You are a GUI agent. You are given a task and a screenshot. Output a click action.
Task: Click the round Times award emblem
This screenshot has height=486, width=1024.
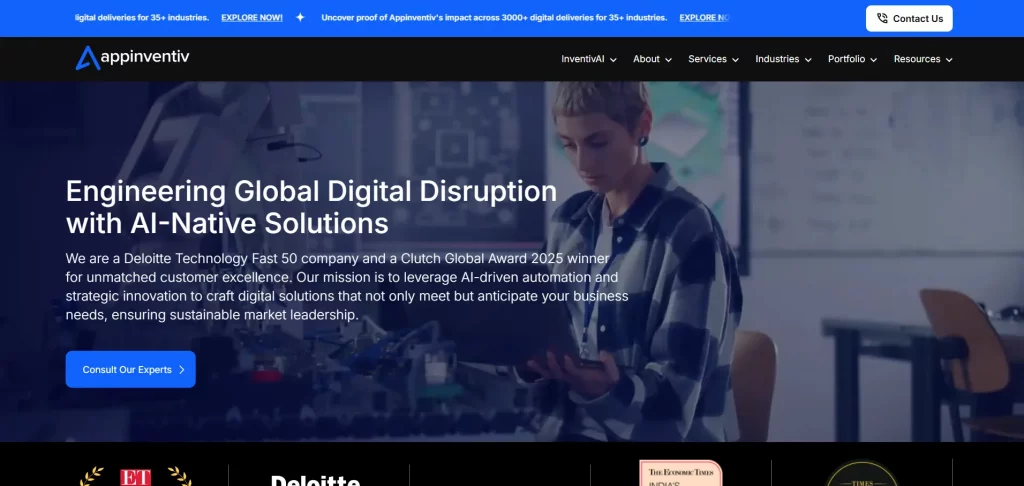click(x=861, y=474)
